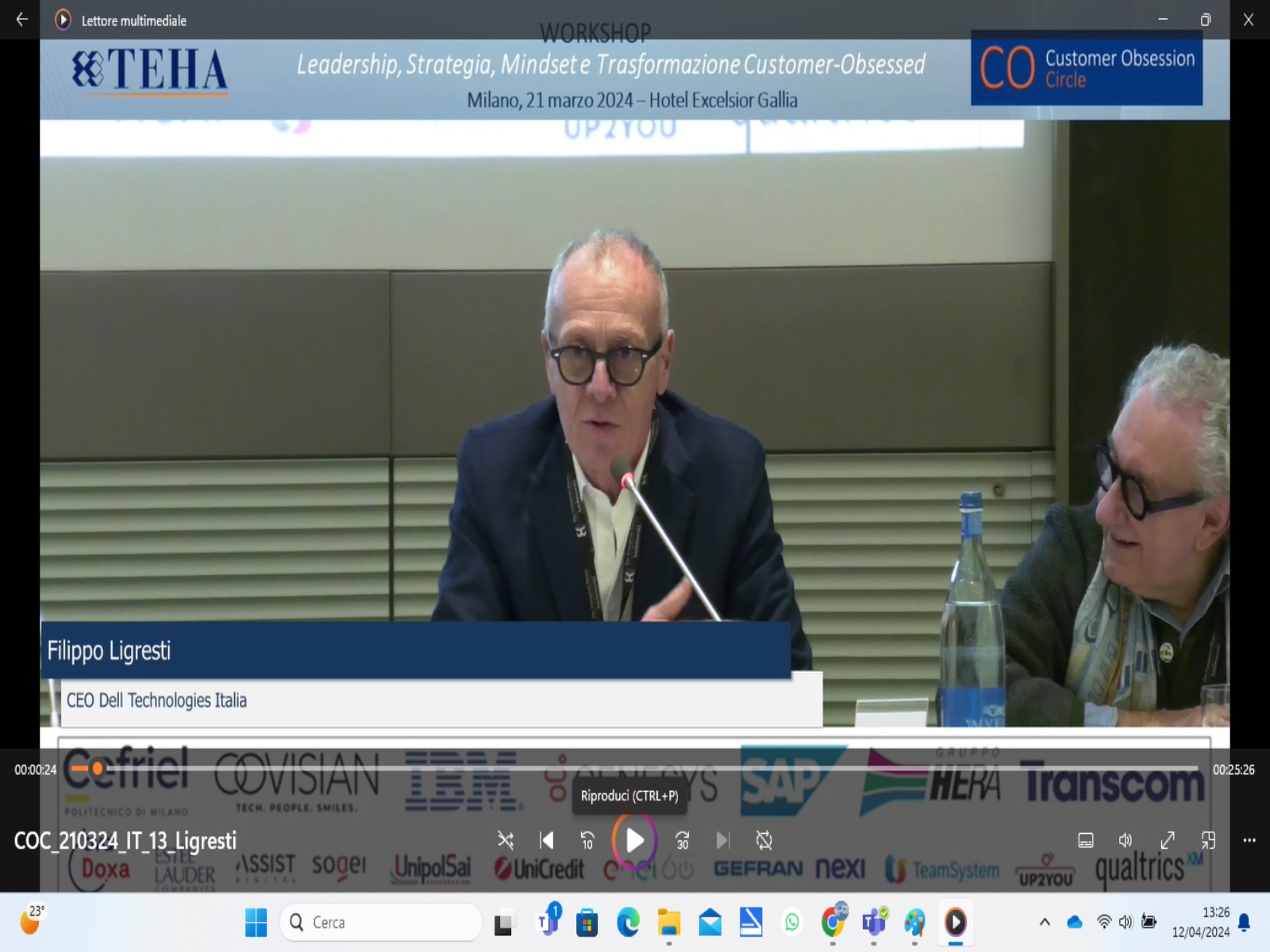Open Teams chat icon with notification badge
The image size is (1270, 952).
[547, 922]
